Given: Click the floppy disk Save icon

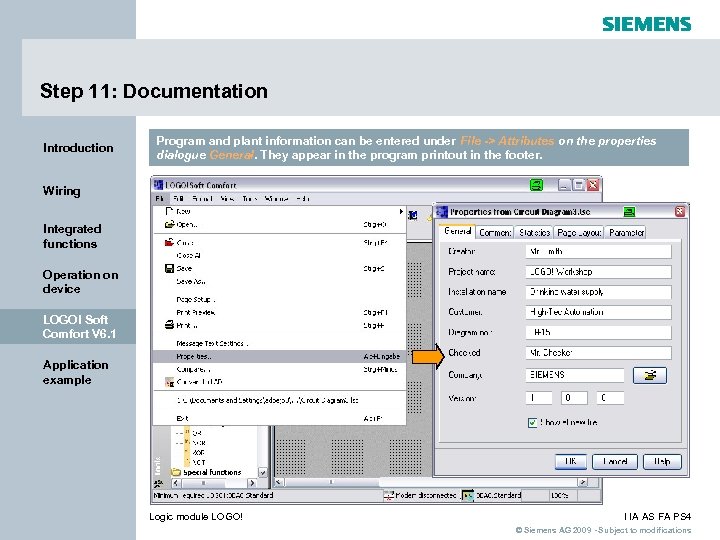Looking at the screenshot, I should (x=169, y=268).
